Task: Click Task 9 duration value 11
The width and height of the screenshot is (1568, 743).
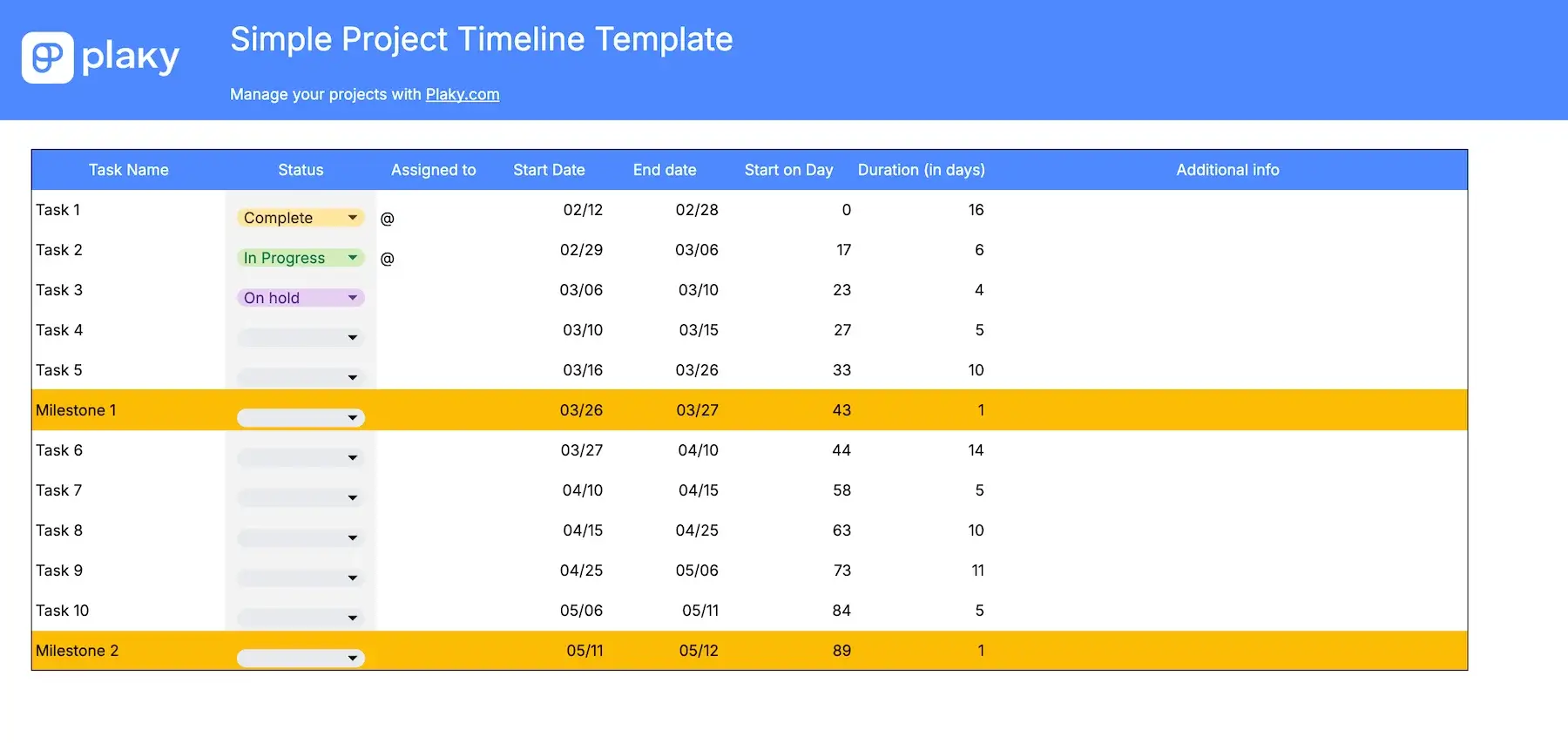Action: click(977, 571)
